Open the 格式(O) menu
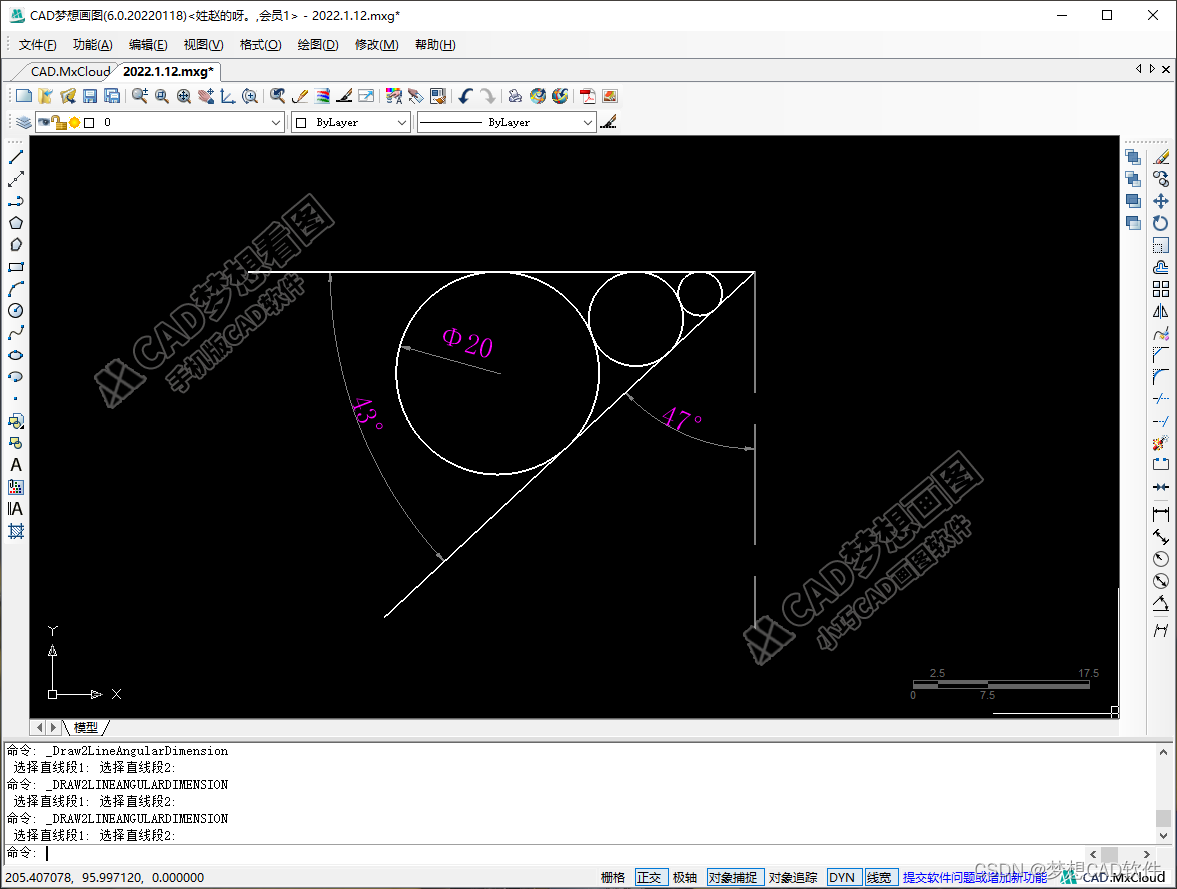Viewport: 1177px width, 889px height. pyautogui.click(x=260, y=45)
